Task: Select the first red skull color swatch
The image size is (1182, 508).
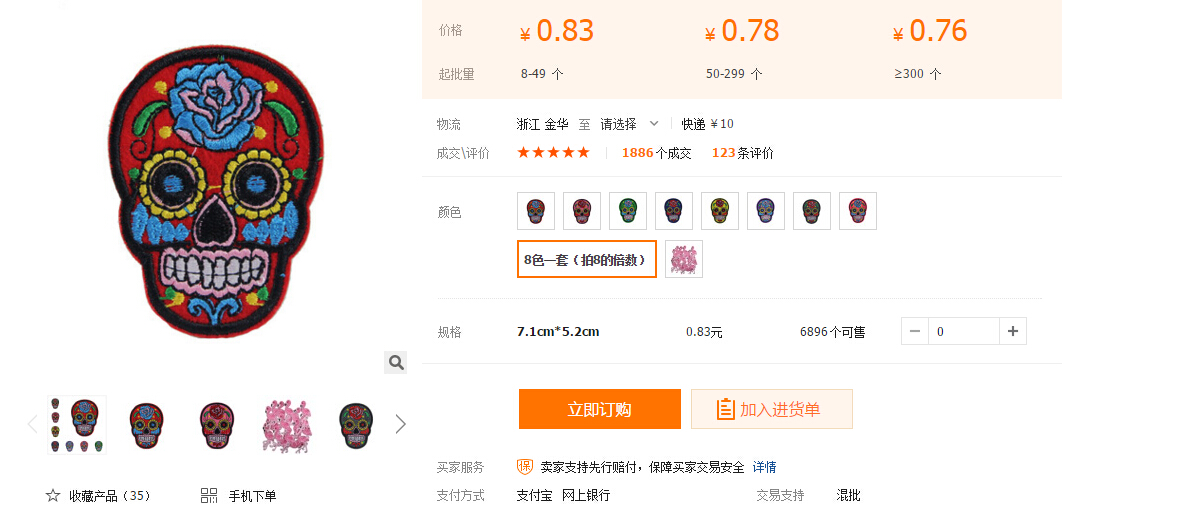Action: 536,211
